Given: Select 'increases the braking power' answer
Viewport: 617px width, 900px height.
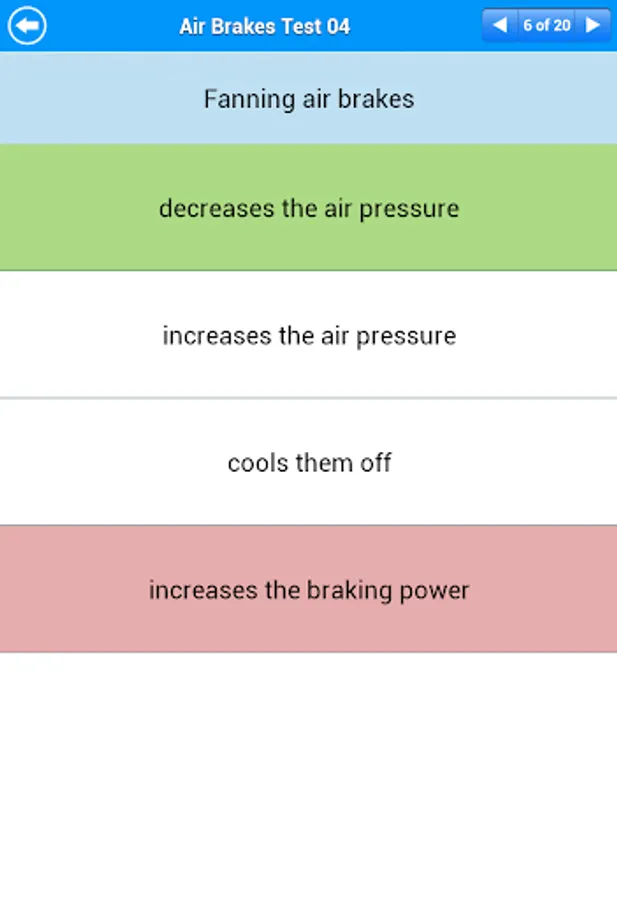Looking at the screenshot, I should [308, 589].
